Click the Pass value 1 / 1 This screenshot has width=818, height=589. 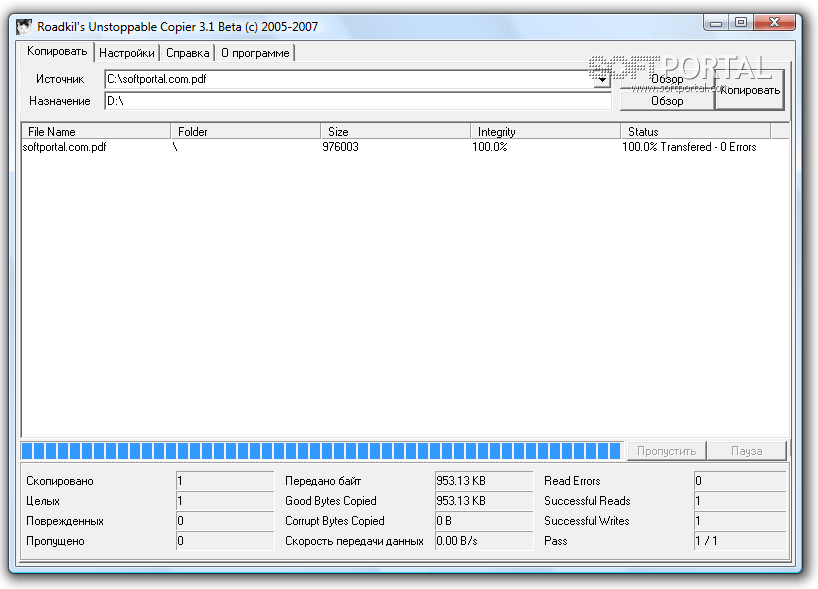(x=740, y=541)
